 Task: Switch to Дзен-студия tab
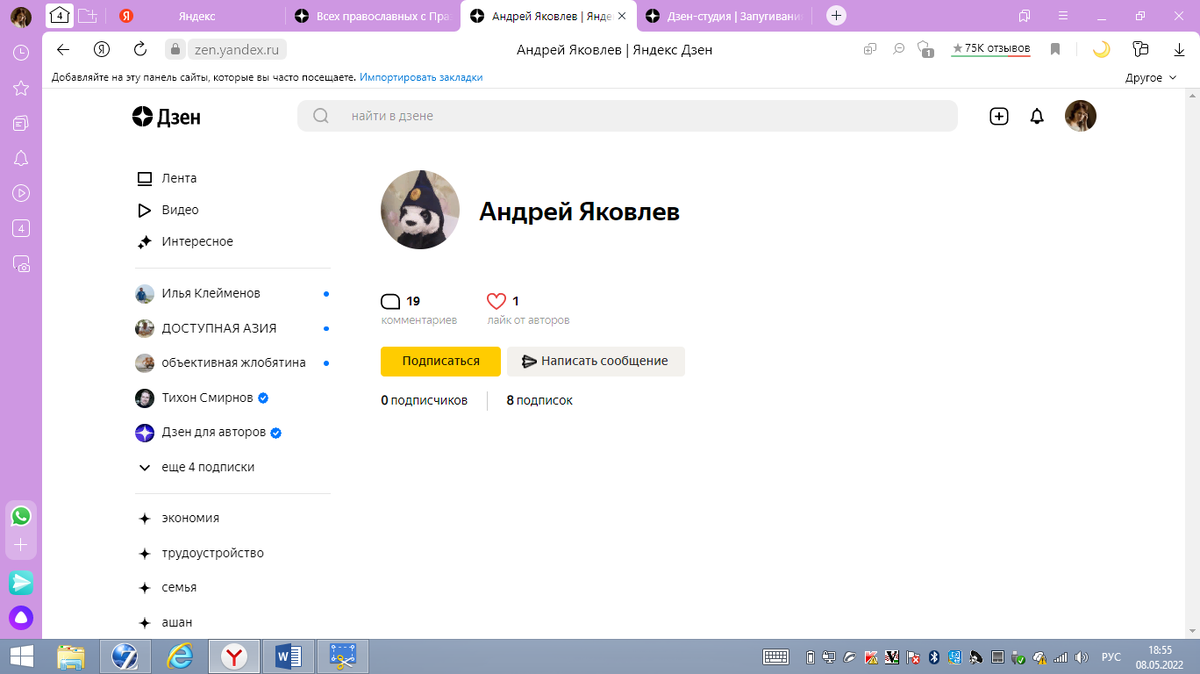[724, 16]
